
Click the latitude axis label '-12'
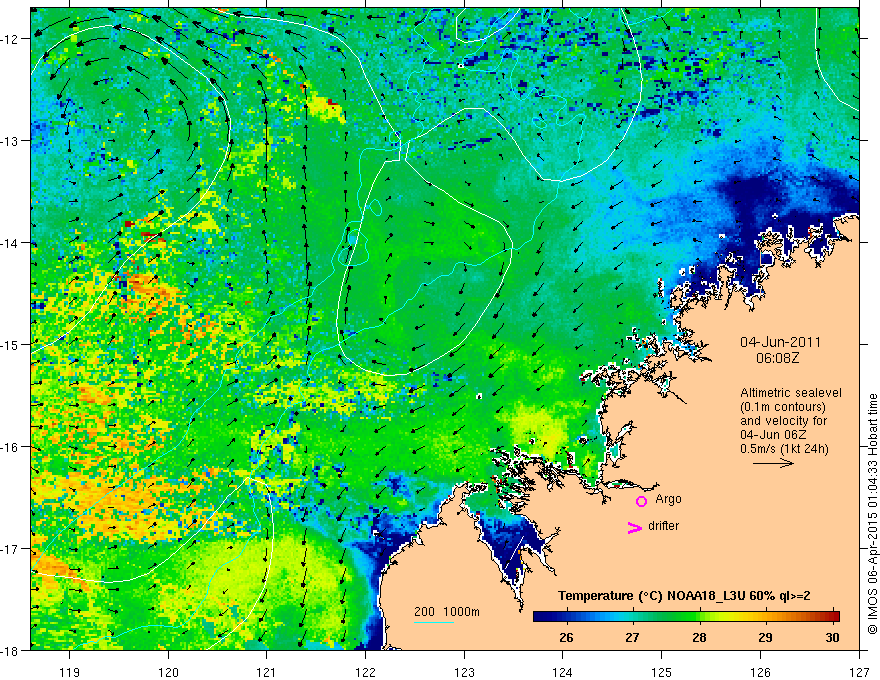(x=10, y=39)
